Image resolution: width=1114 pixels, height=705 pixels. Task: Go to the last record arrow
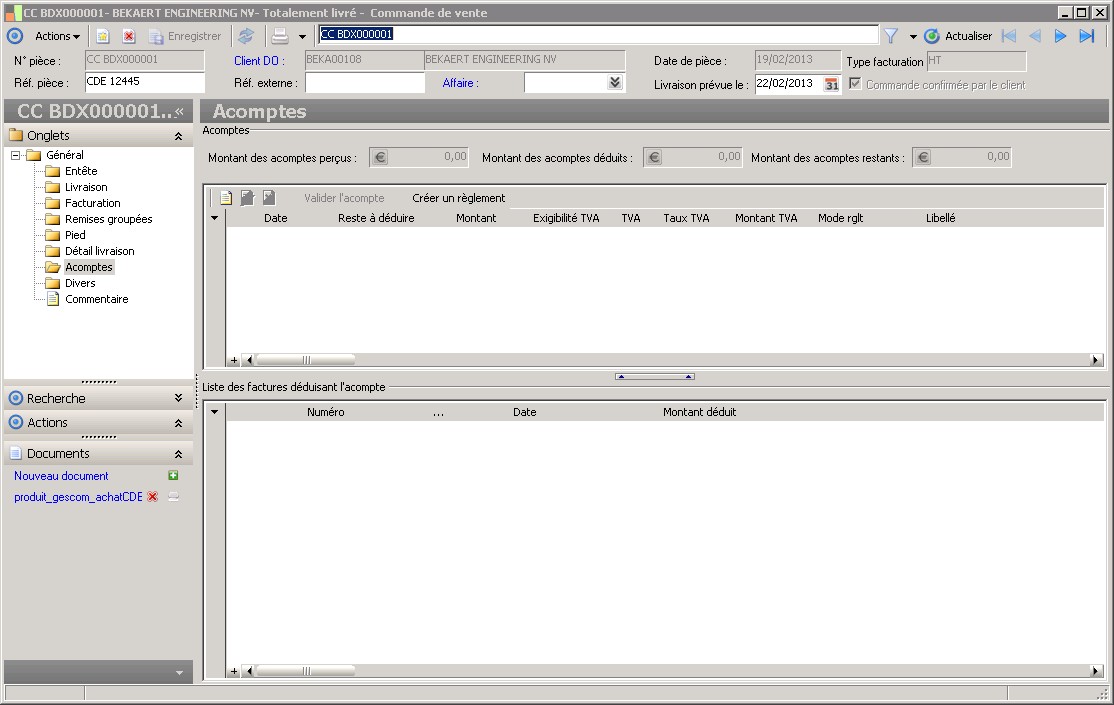pos(1087,36)
